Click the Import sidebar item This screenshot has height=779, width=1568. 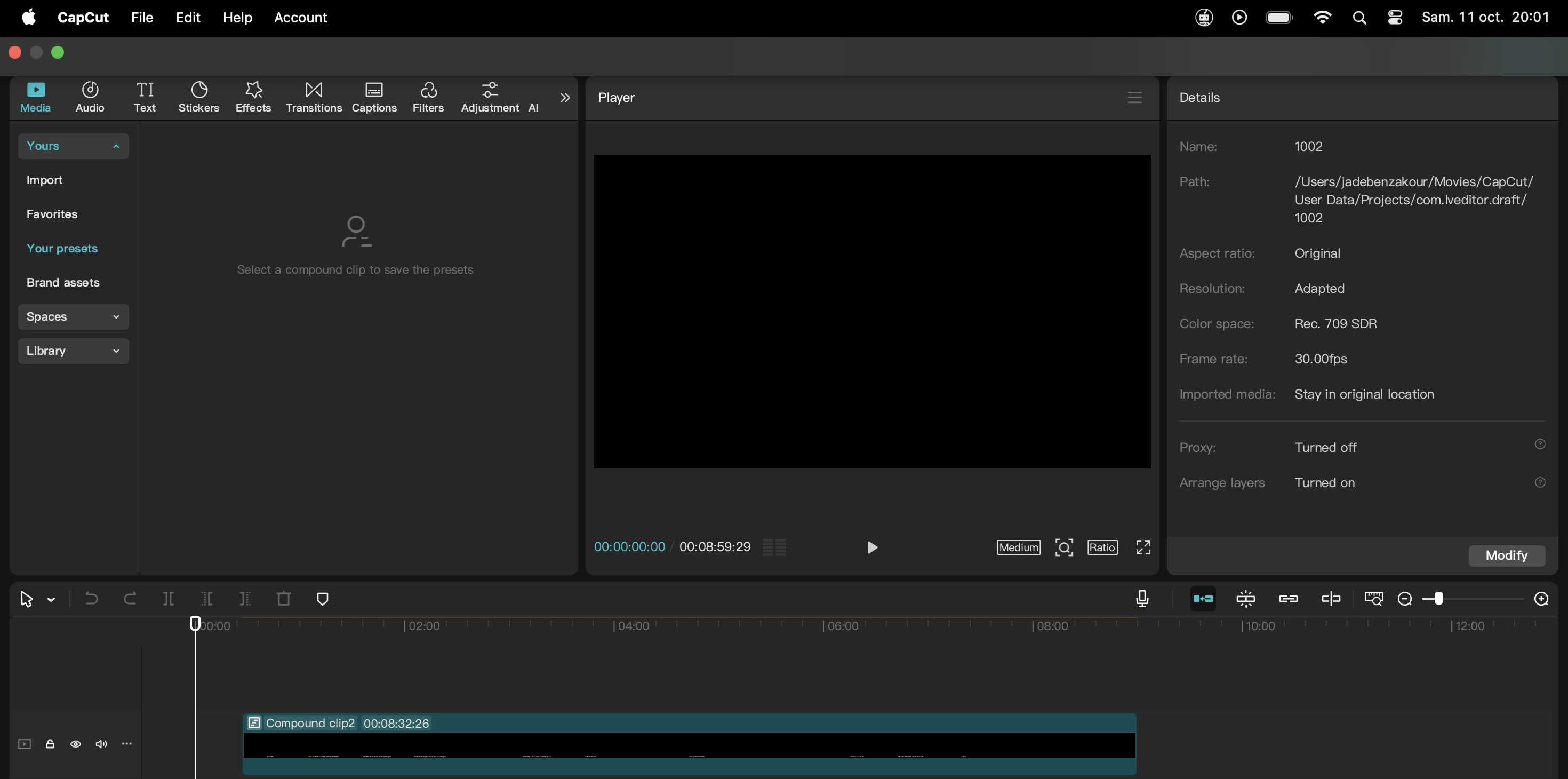[x=44, y=180]
